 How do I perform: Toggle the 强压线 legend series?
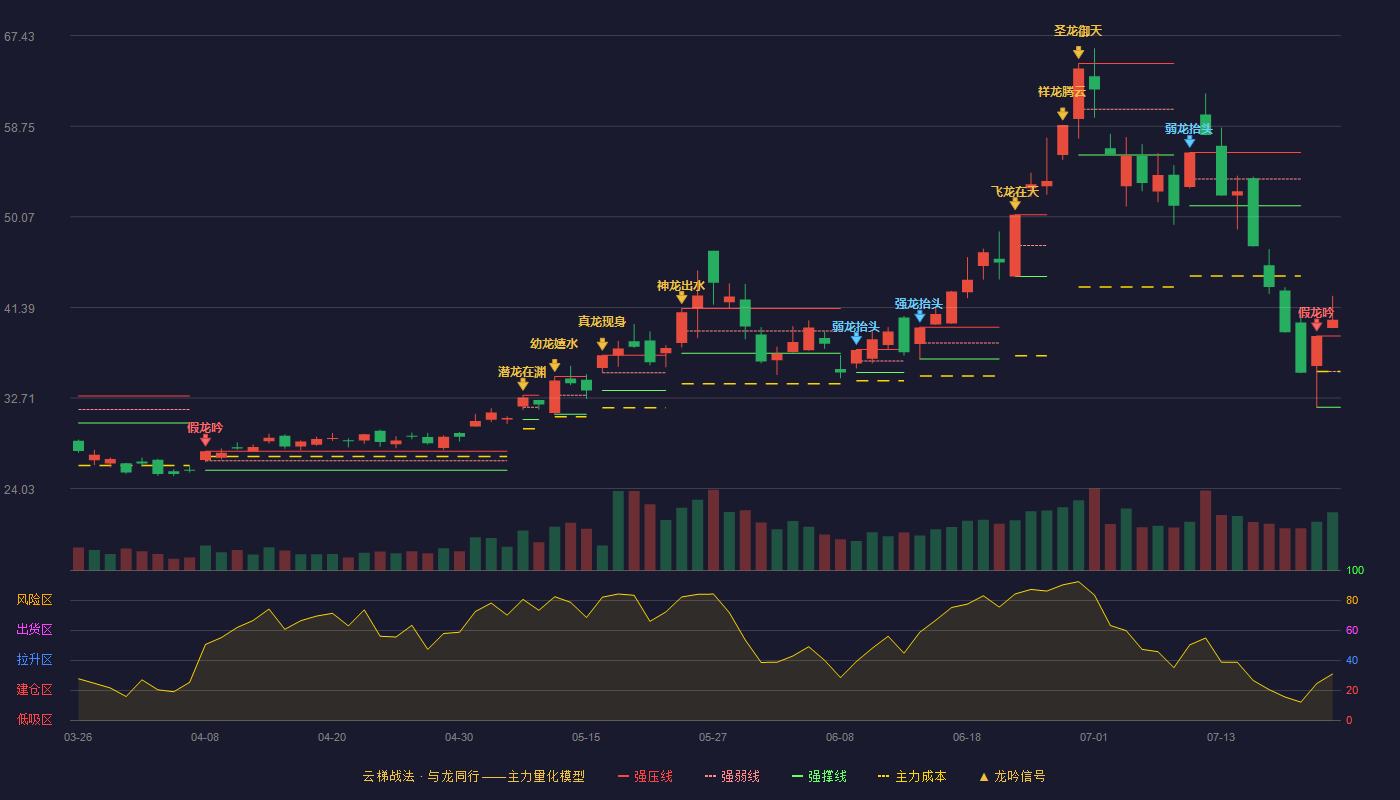(x=645, y=776)
